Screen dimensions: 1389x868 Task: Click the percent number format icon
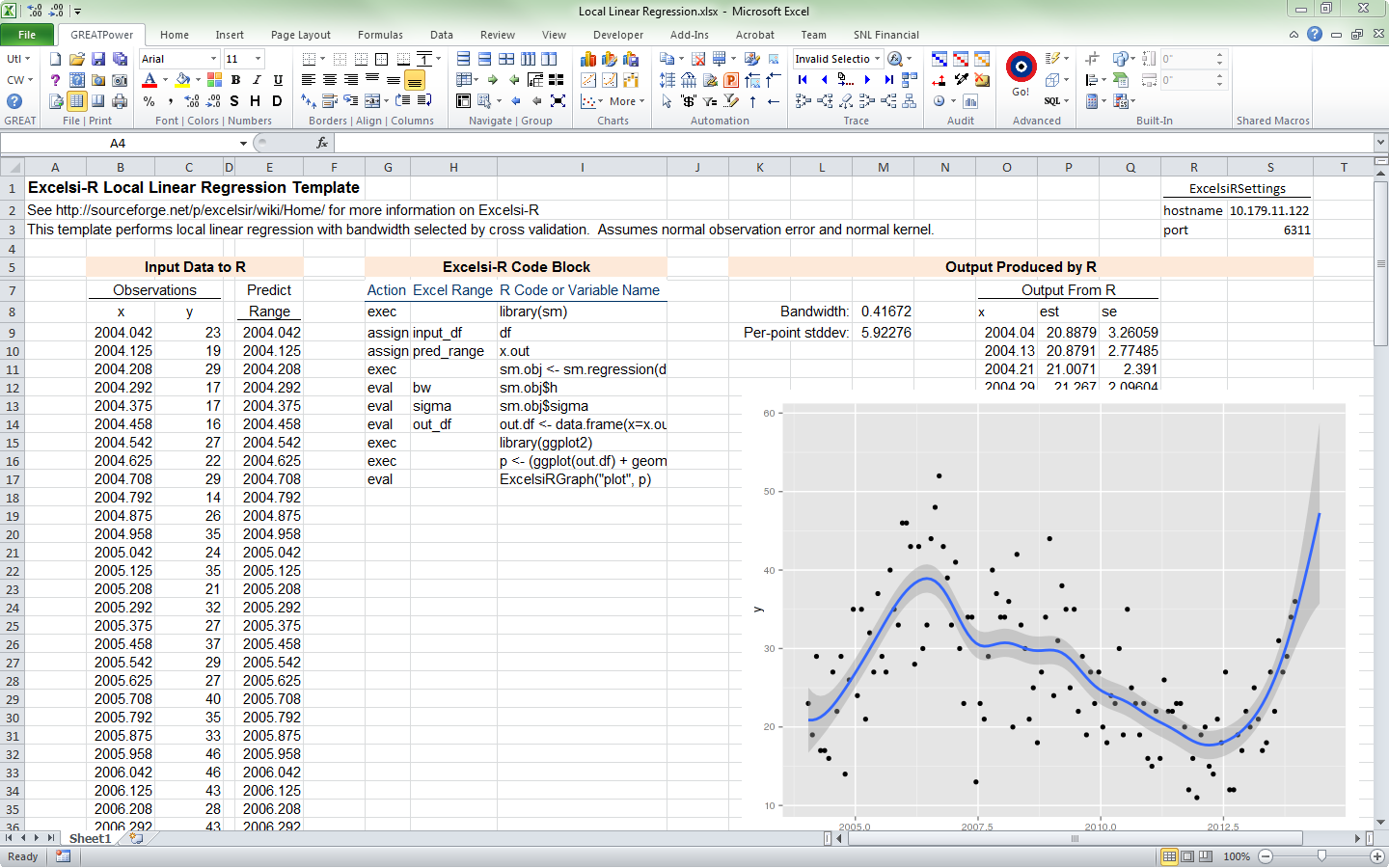[x=149, y=101]
